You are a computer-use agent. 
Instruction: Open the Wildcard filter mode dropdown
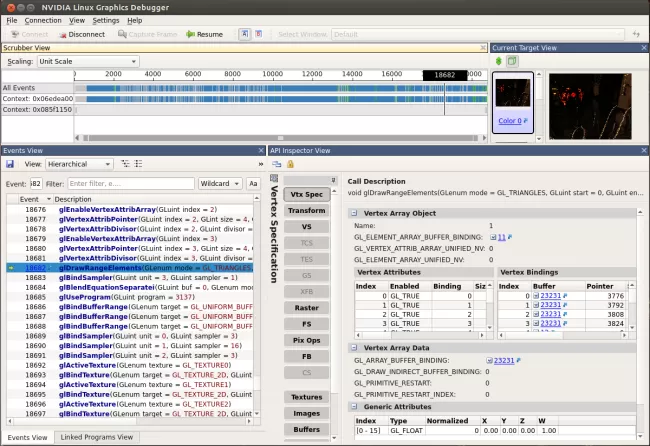pyautogui.click(x=220, y=184)
